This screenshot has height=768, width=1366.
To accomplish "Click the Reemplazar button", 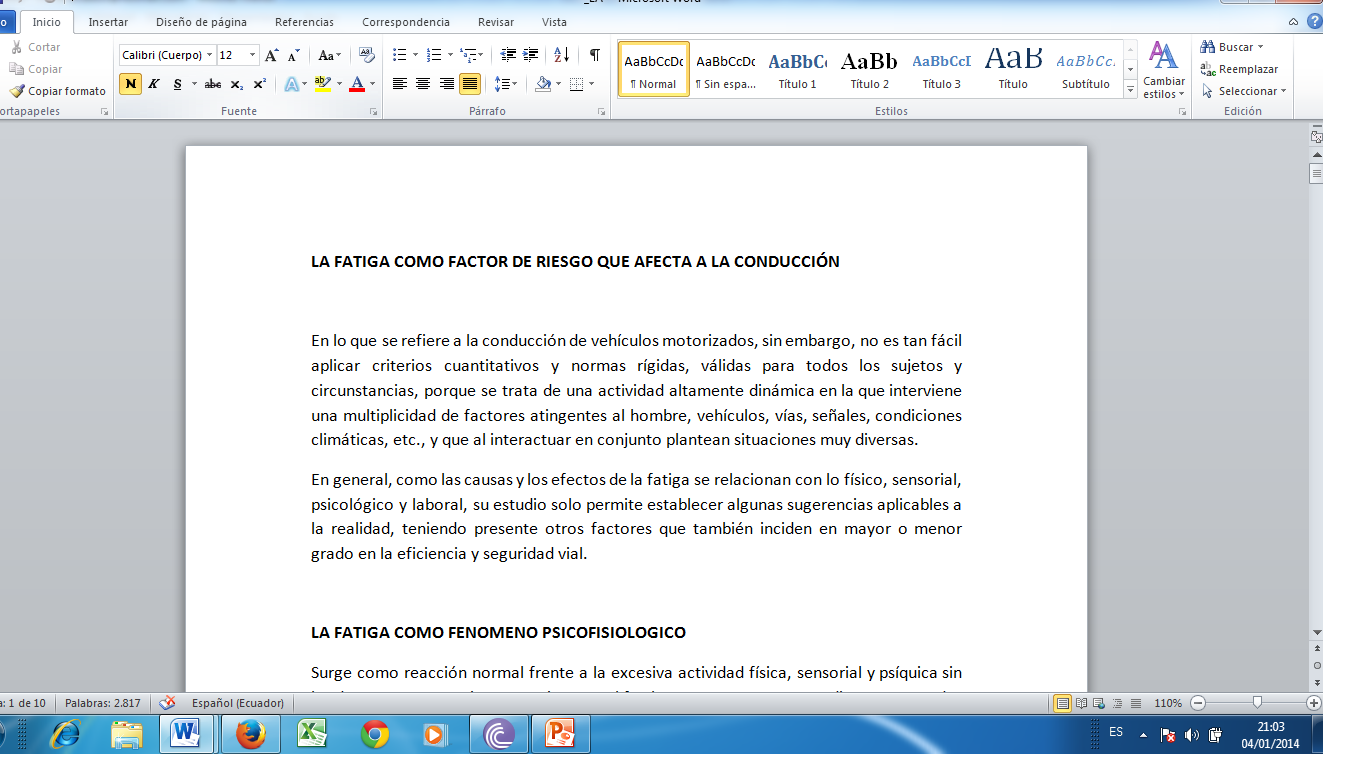I will tap(1247, 69).
